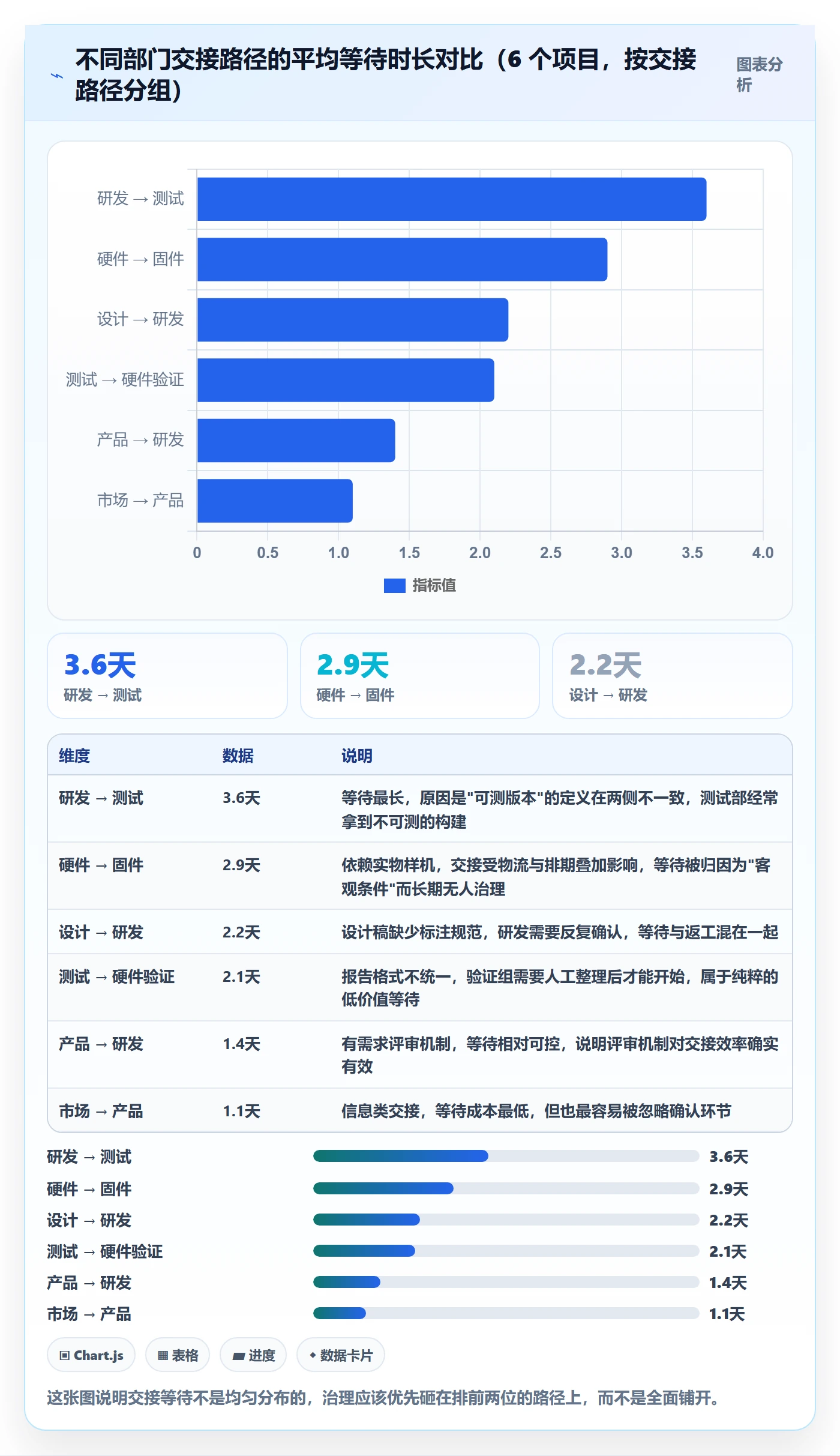
Task: Click the 研发 → 测试 chart bar
Action: (x=452, y=199)
